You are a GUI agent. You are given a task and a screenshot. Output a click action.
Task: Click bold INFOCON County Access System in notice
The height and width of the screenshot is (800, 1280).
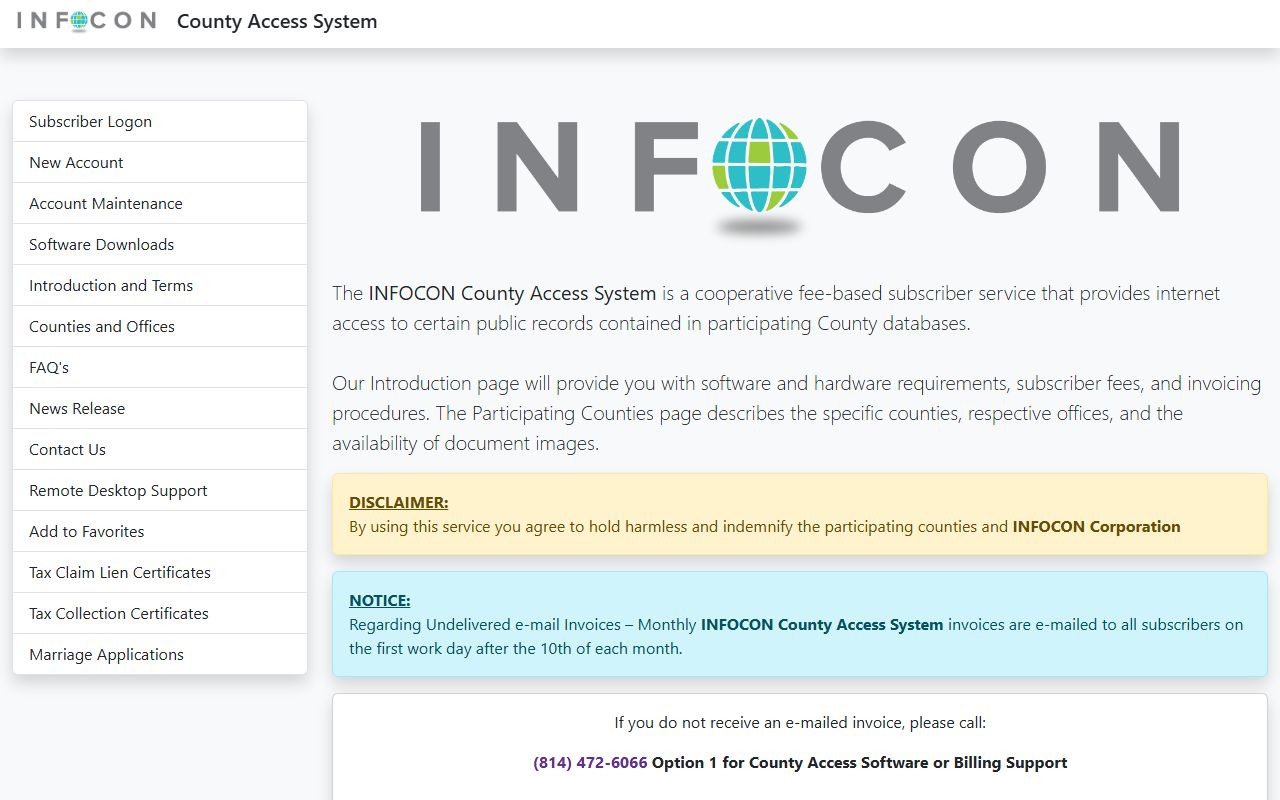[x=822, y=624]
